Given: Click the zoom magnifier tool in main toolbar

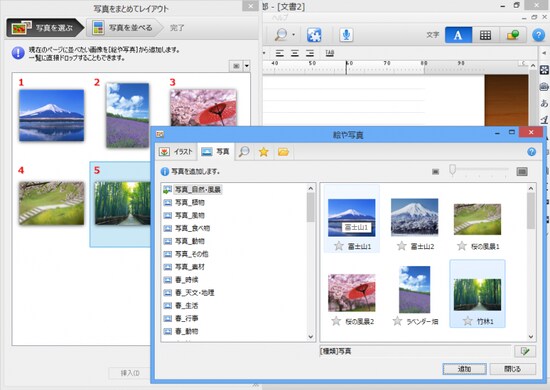Looking at the screenshot, I should 281,35.
